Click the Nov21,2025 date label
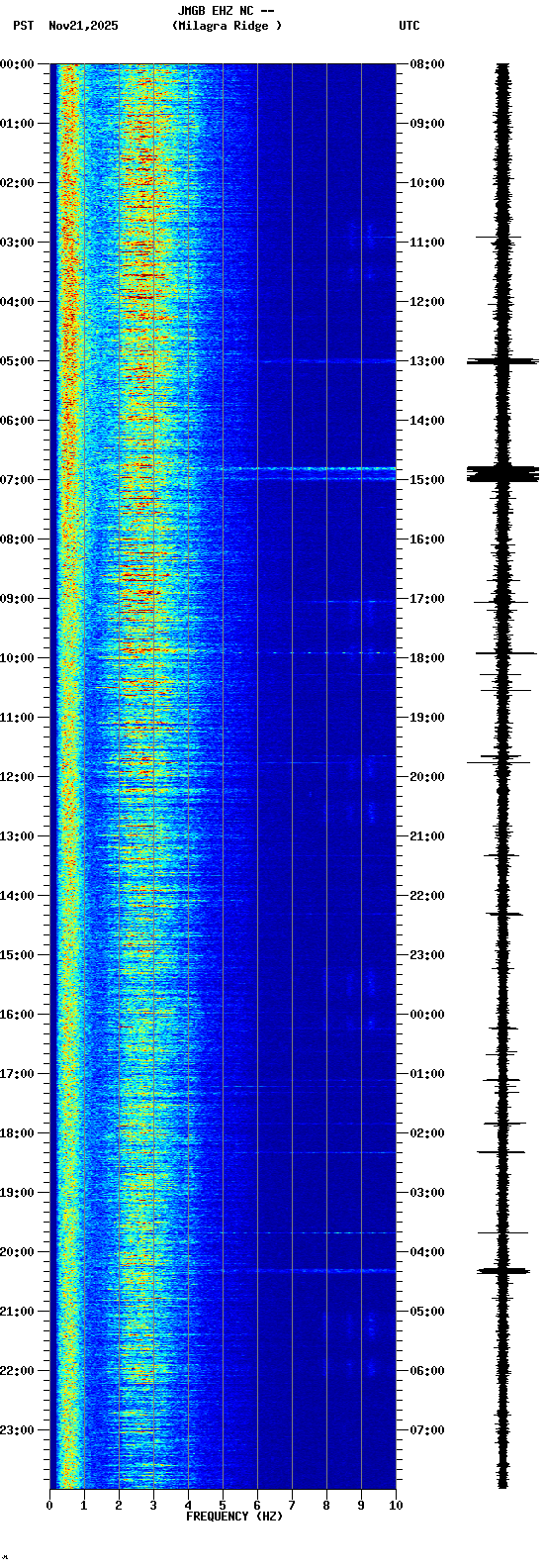546x1568 pixels. pyautogui.click(x=83, y=26)
